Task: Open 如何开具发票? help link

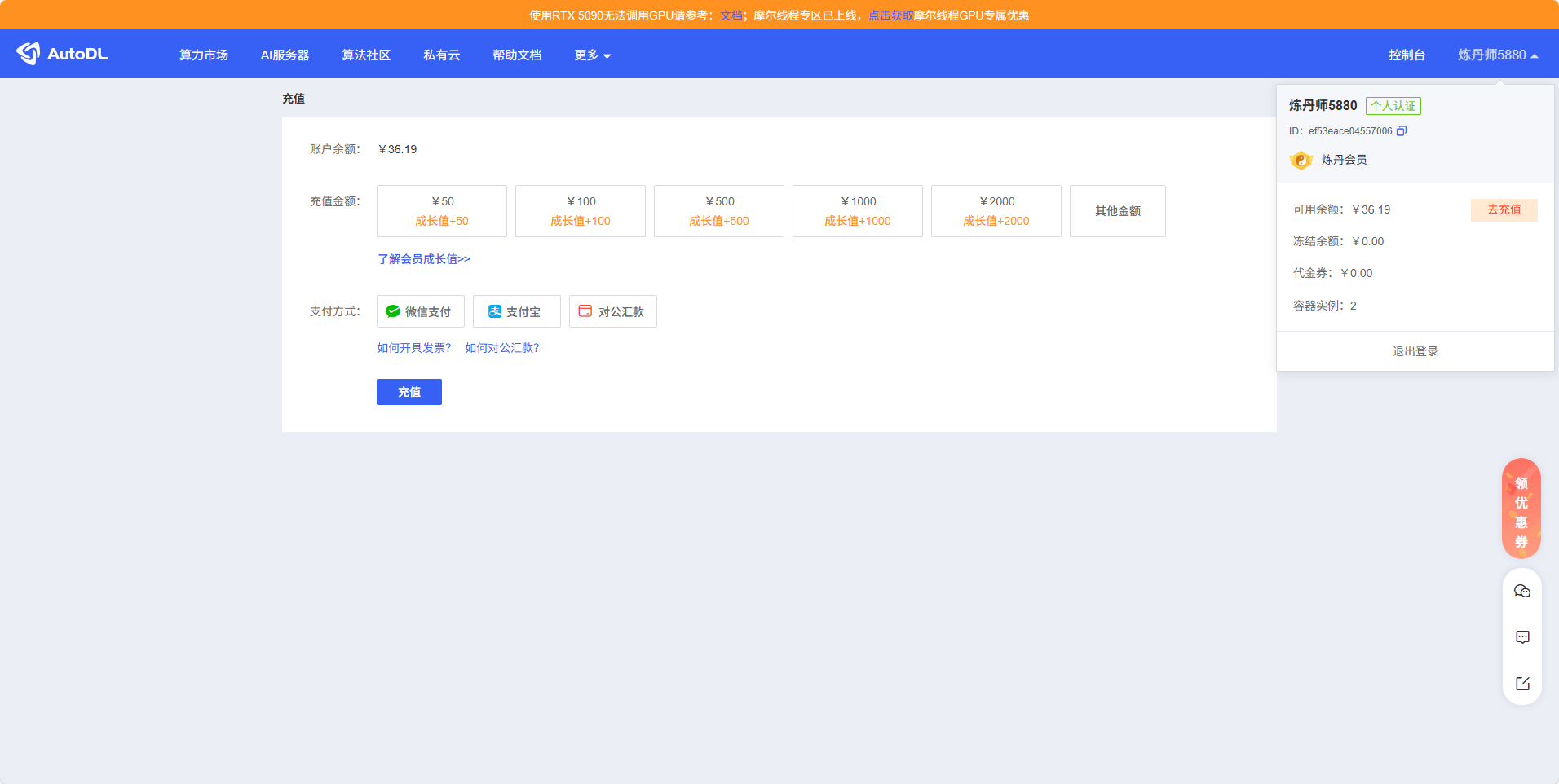Action: (x=414, y=348)
